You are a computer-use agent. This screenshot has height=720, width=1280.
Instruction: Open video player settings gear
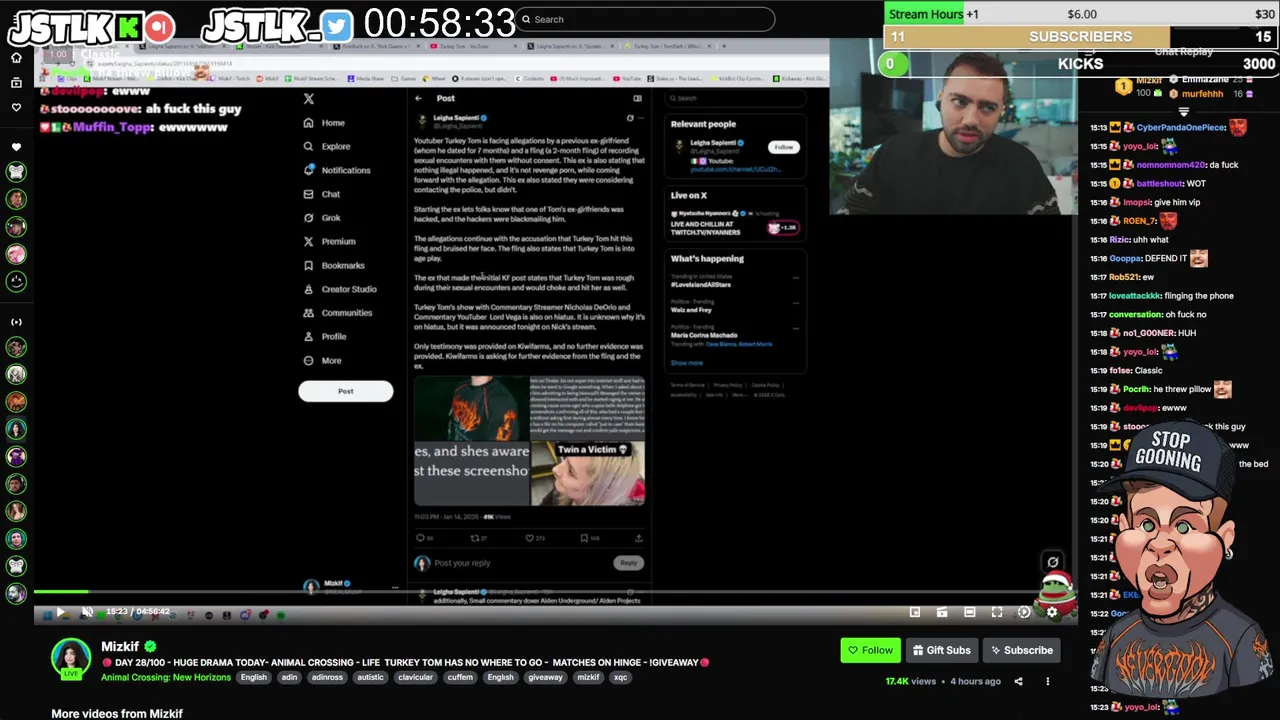(1051, 612)
